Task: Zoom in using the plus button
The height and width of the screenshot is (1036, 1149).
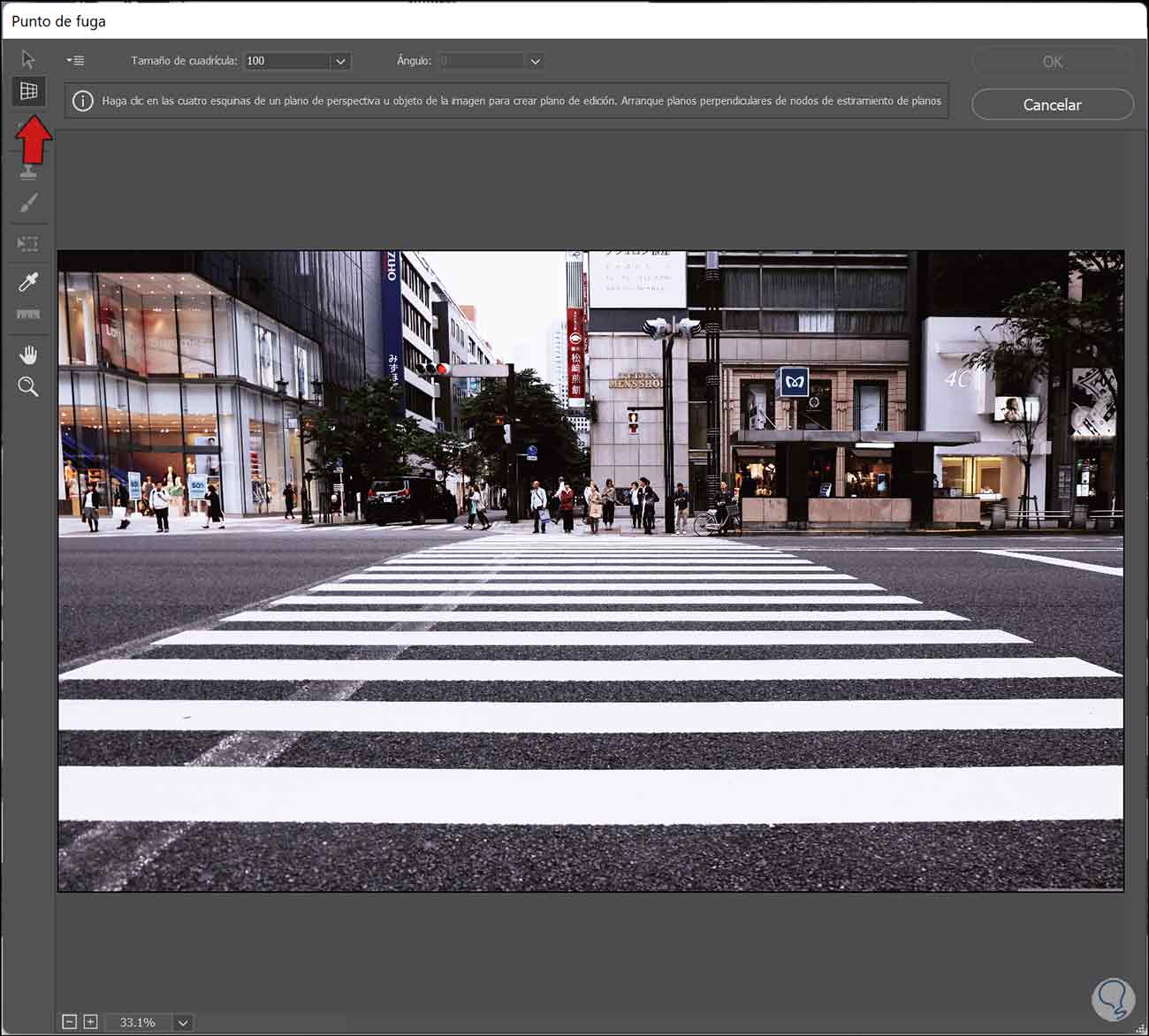Action: (90, 1022)
